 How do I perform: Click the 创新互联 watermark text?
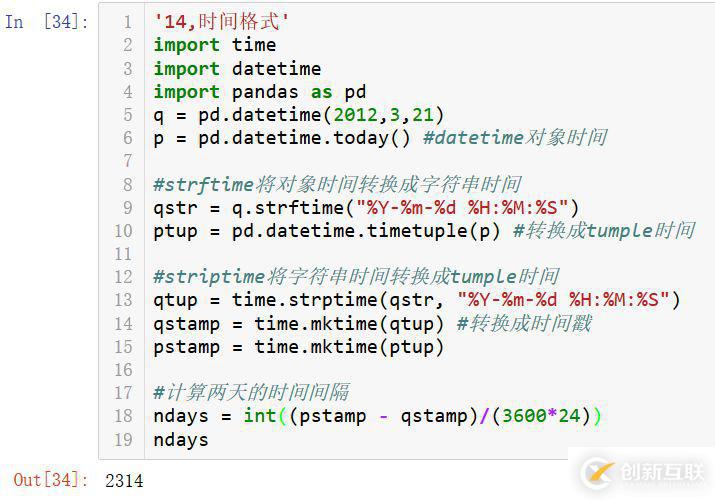pyautogui.click(x=660, y=471)
